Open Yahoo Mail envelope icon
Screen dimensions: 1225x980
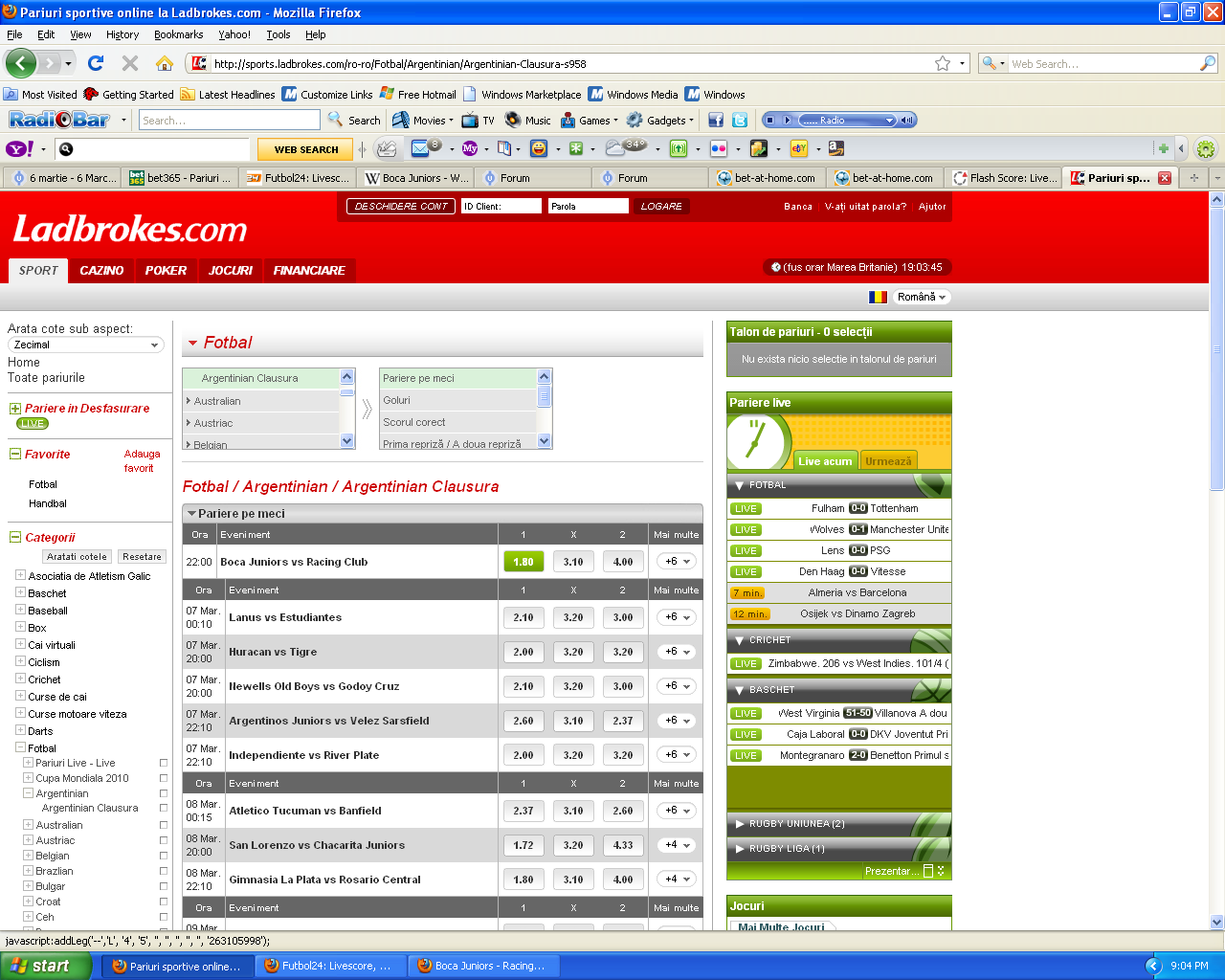point(421,148)
